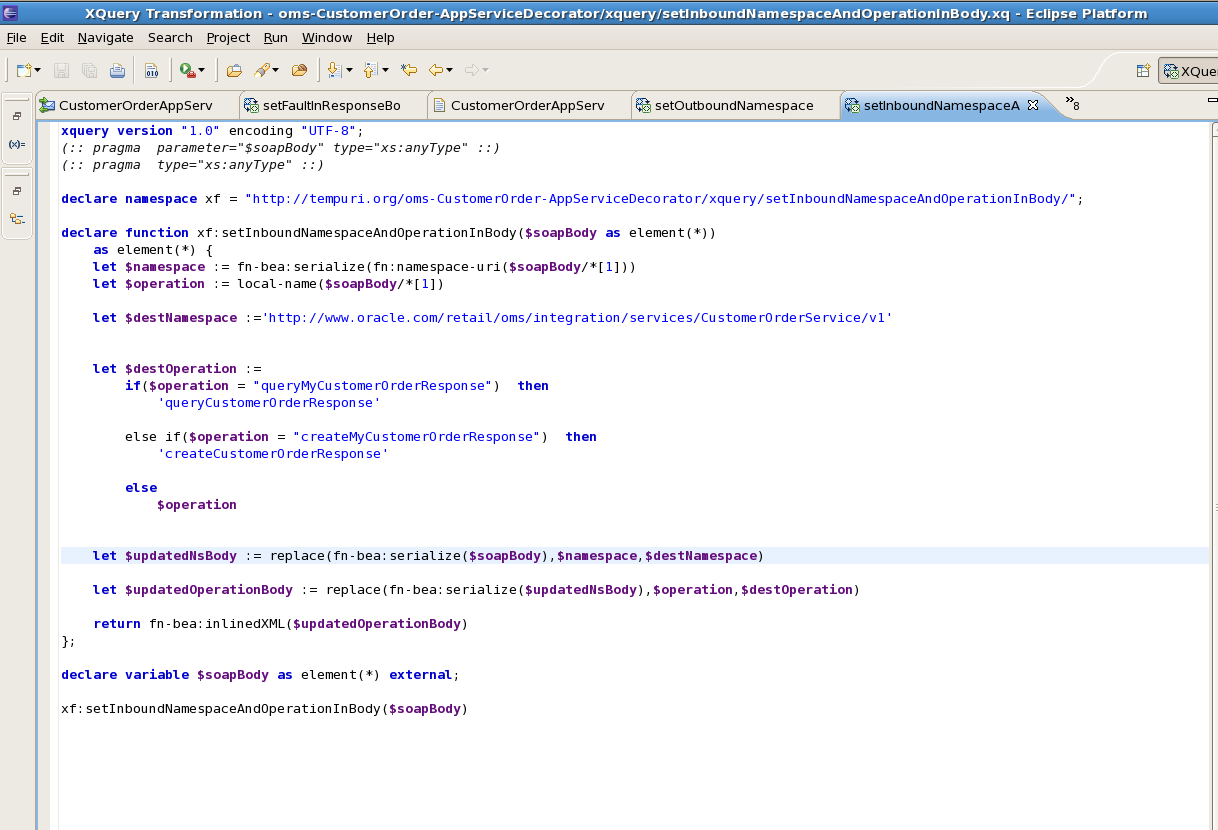Open the Search menu
This screenshot has height=830, width=1218.
170,38
